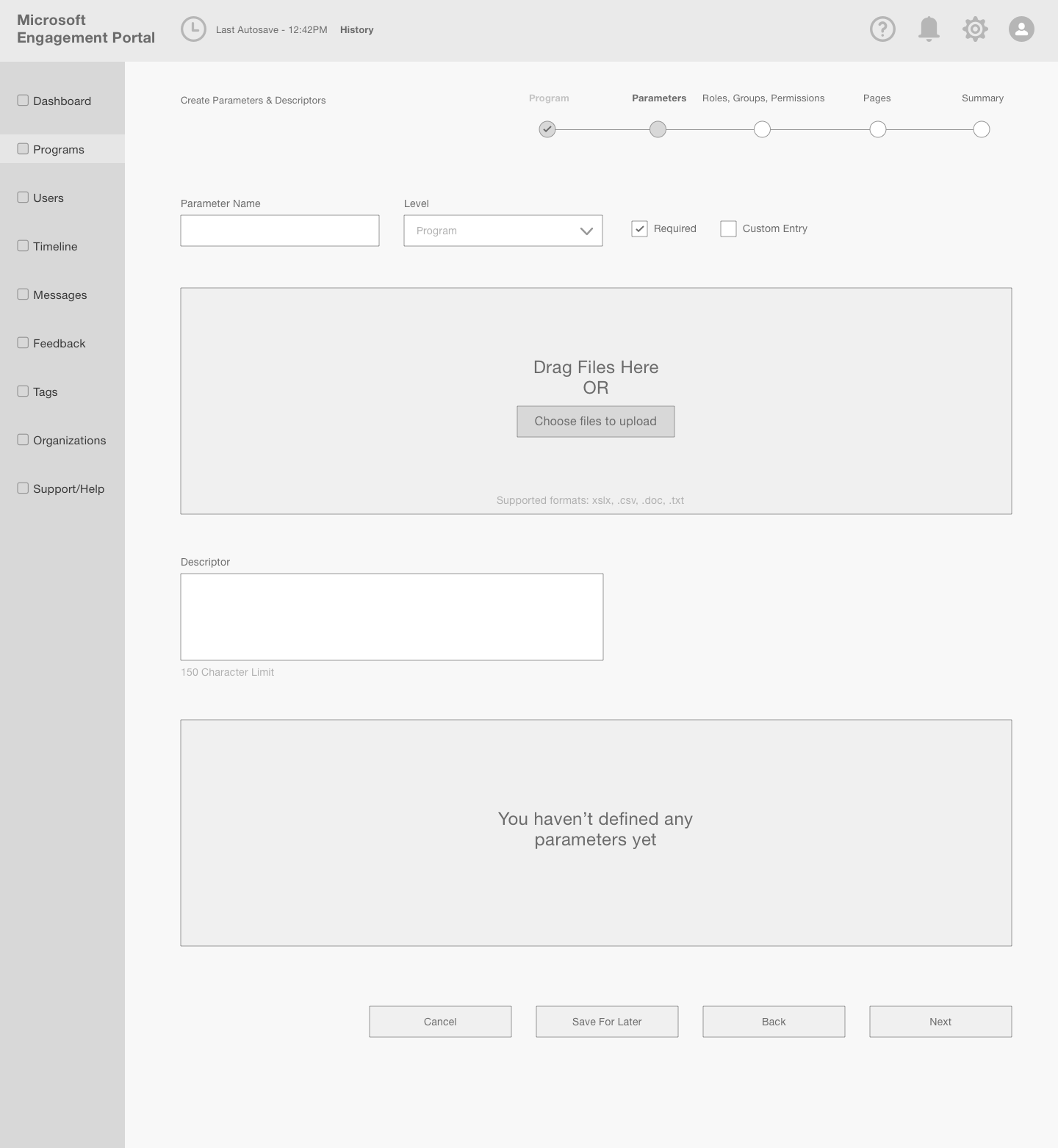
Task: Click Save For Later button
Action: click(x=607, y=1022)
